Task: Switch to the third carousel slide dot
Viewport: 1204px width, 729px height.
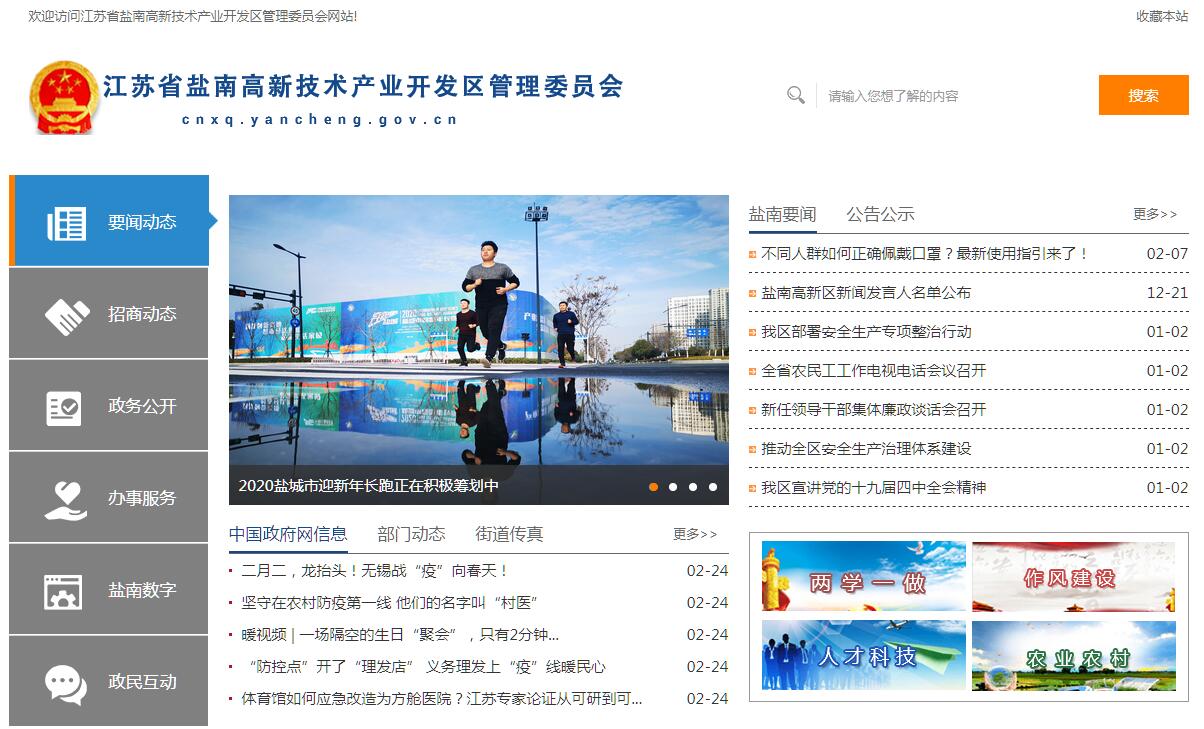Action: [693, 487]
